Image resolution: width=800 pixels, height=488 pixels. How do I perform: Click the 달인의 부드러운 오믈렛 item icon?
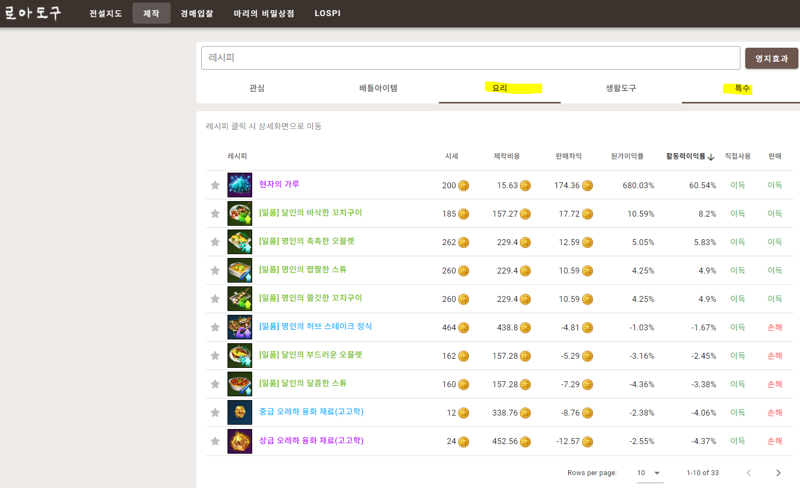[239, 356]
